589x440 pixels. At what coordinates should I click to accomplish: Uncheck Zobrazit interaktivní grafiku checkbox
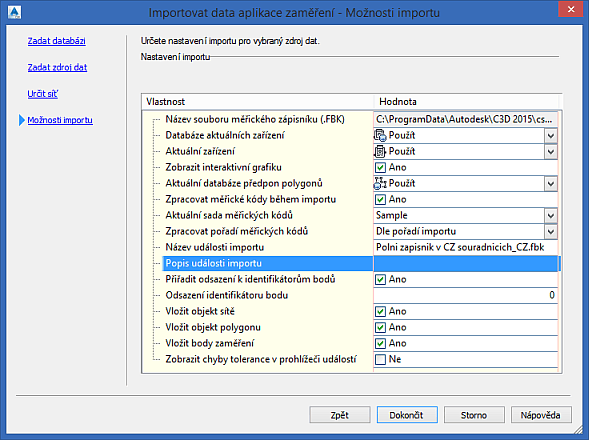click(380, 167)
